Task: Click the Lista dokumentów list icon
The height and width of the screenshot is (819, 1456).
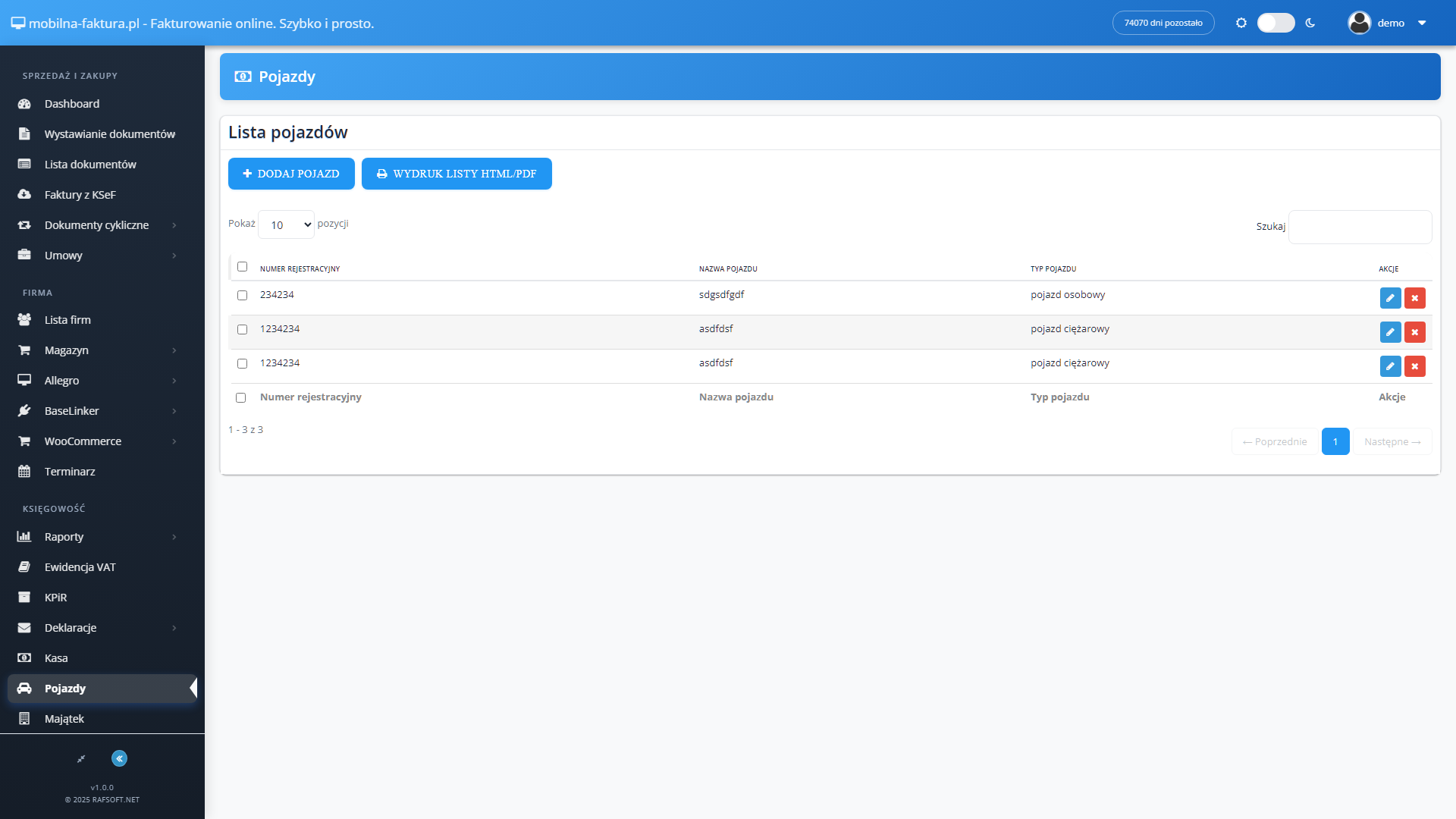Action: [x=24, y=165]
